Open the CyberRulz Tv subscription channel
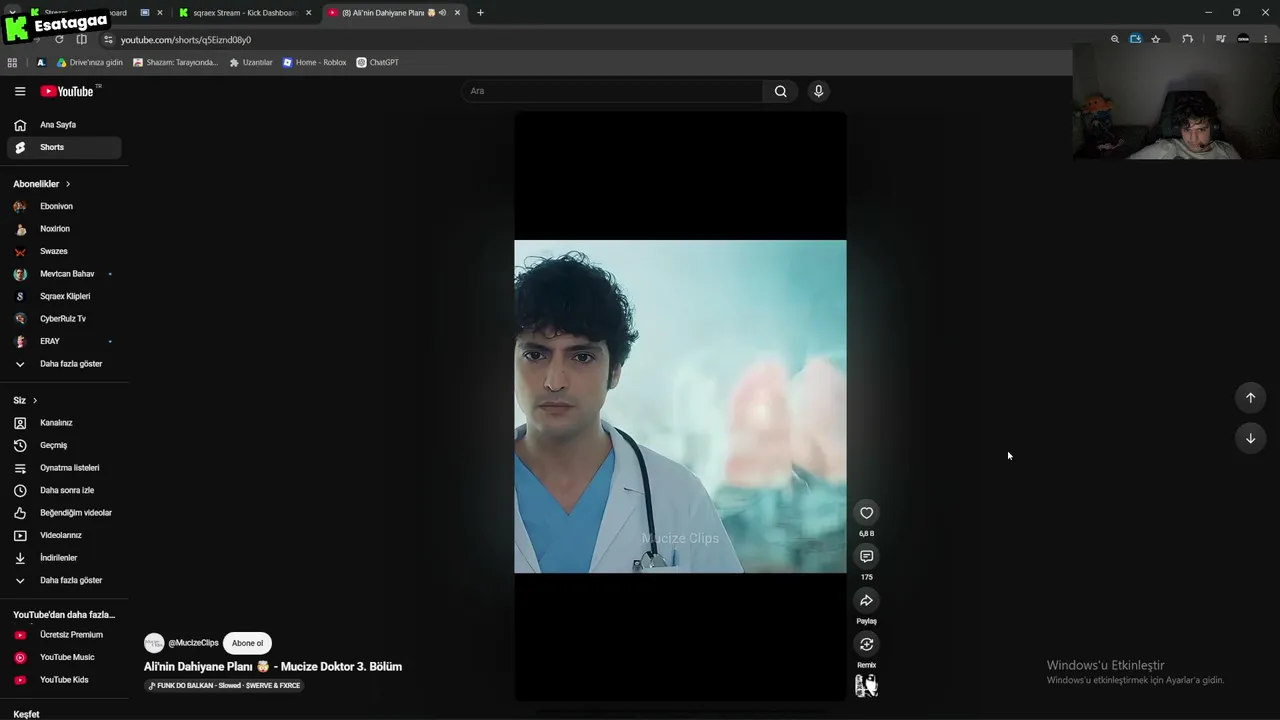Screen dimensions: 1280x720 [x=64, y=319]
